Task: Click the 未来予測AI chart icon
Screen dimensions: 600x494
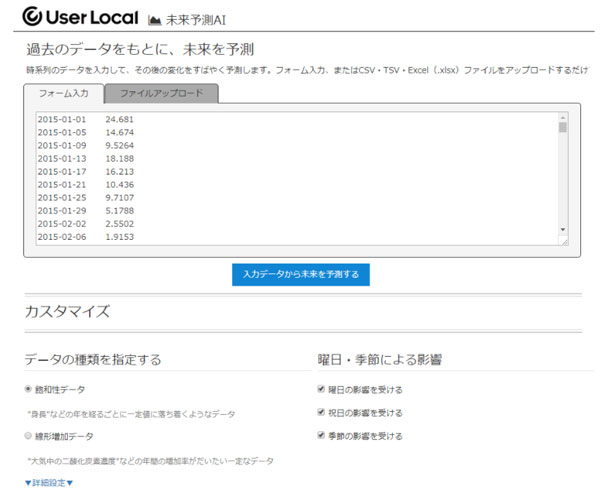Action: click(154, 20)
